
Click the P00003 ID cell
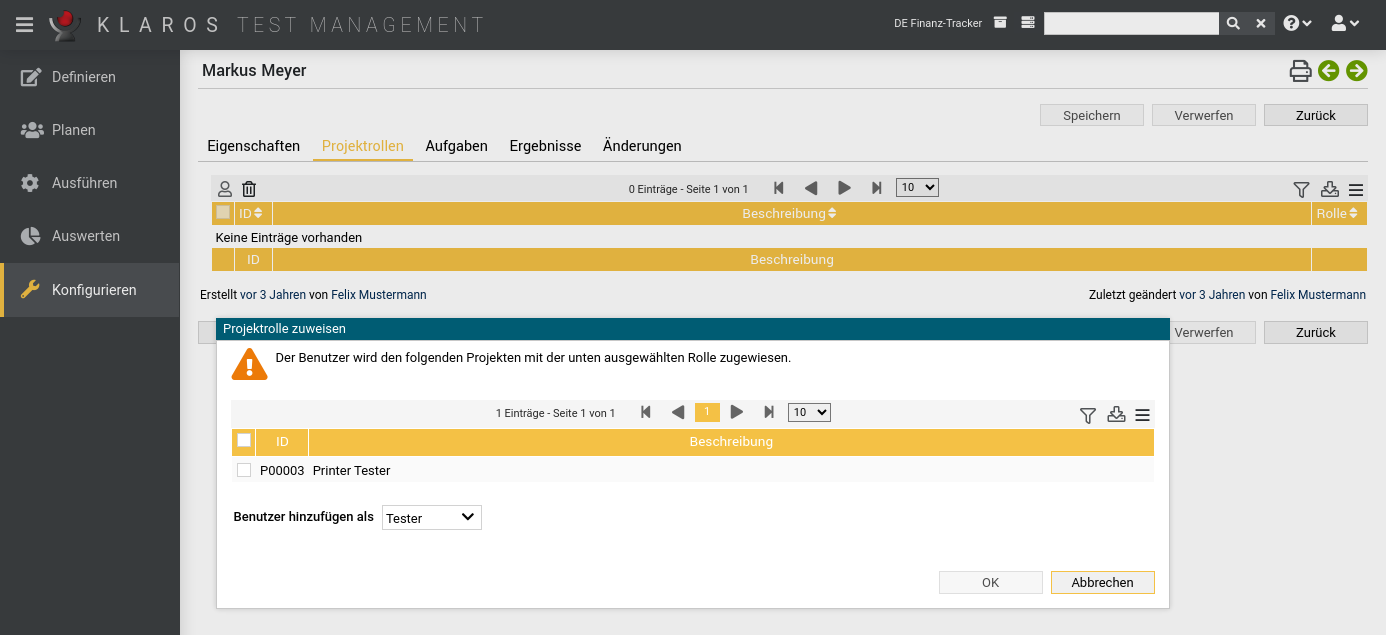pyautogui.click(x=282, y=470)
